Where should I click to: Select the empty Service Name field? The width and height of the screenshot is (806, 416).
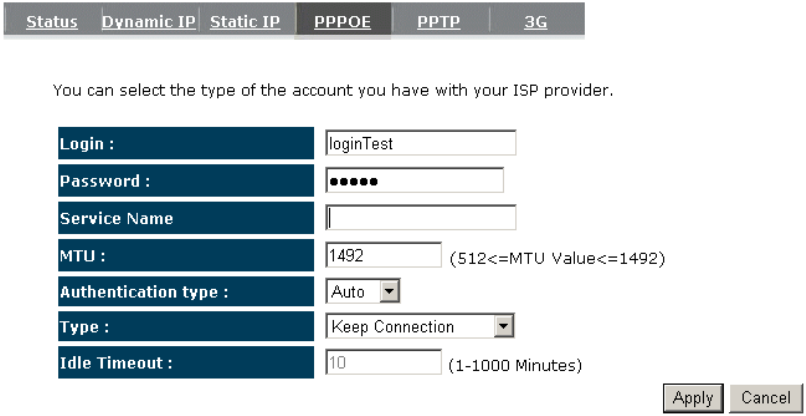coord(420,218)
